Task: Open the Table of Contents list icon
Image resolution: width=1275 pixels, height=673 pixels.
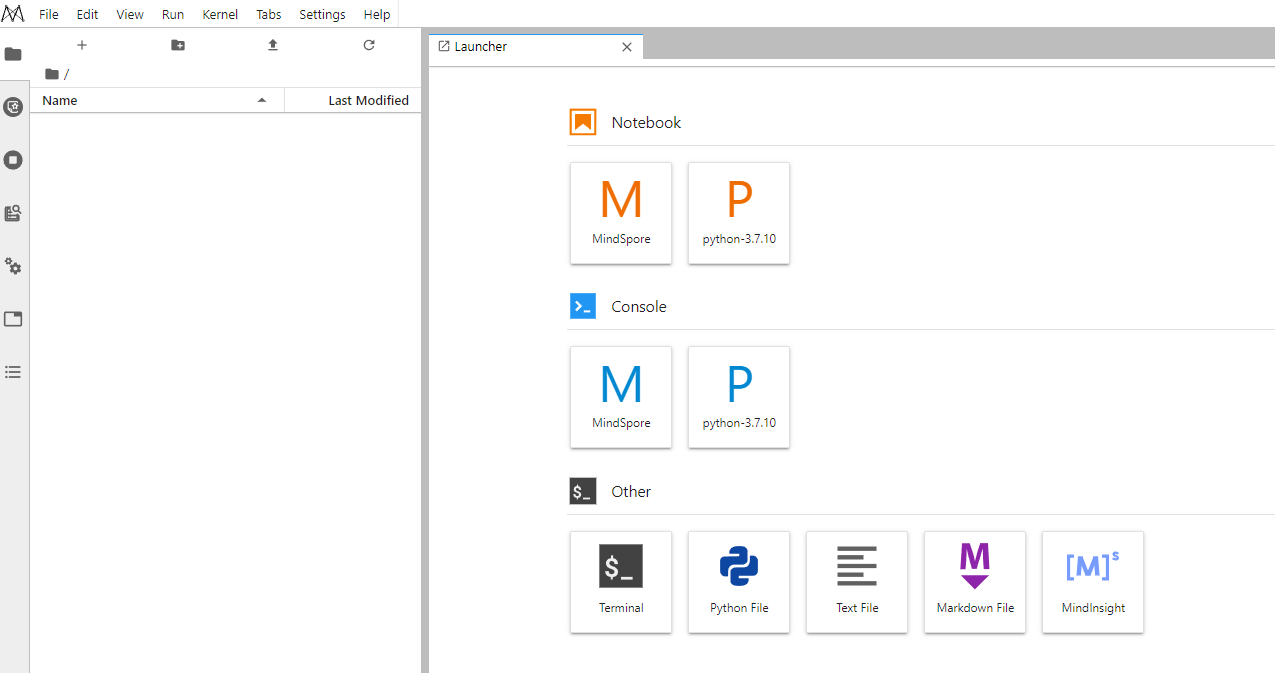Action: coord(13,371)
